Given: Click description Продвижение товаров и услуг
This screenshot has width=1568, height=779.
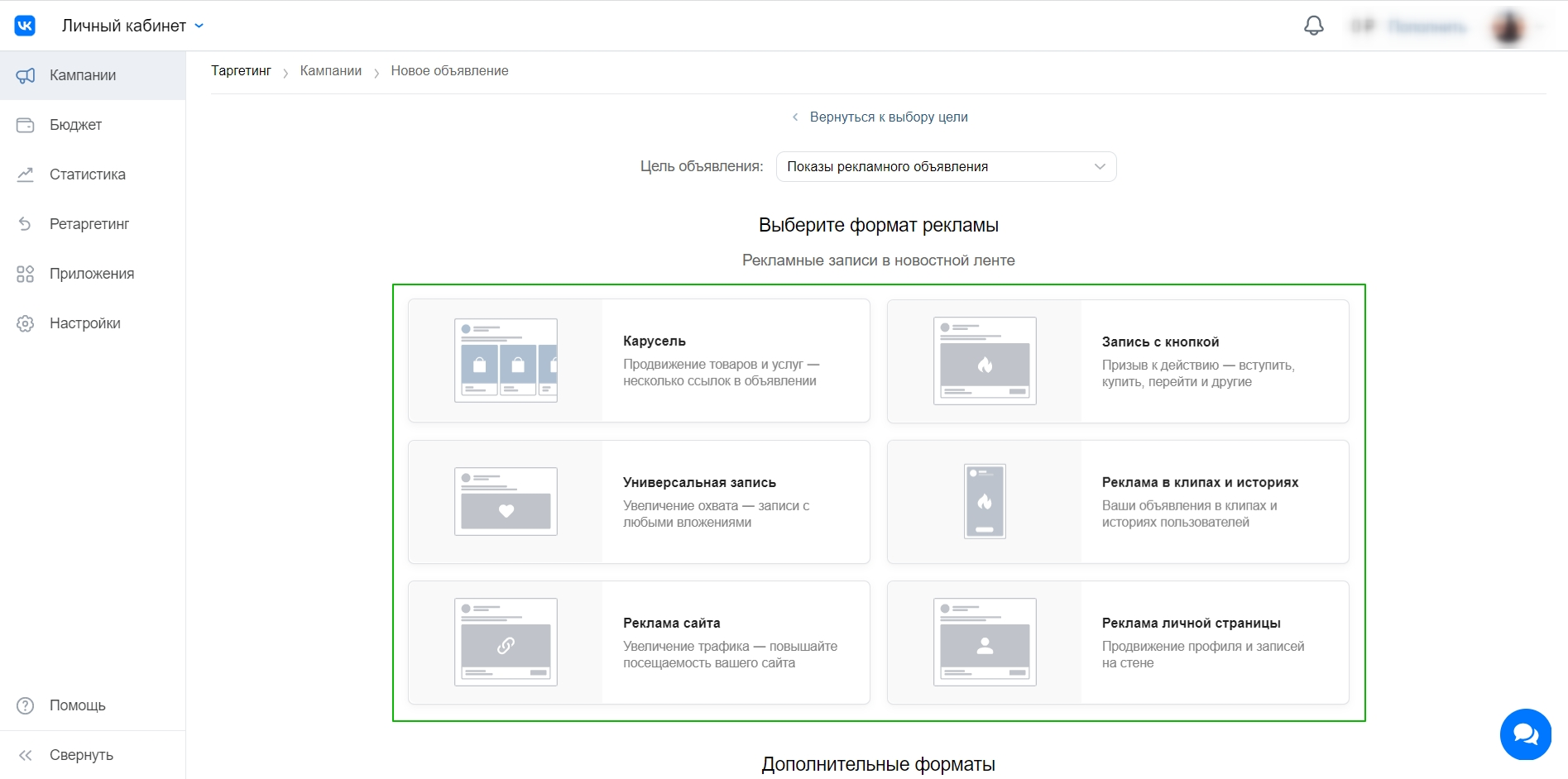Looking at the screenshot, I should coord(721,373).
